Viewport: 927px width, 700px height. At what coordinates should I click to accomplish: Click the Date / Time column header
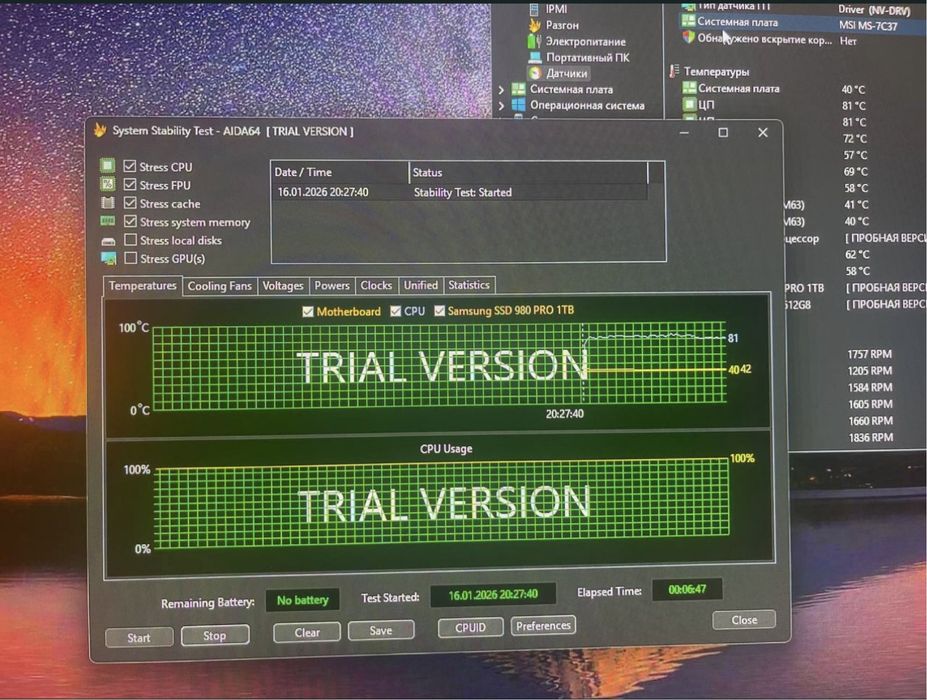click(340, 172)
